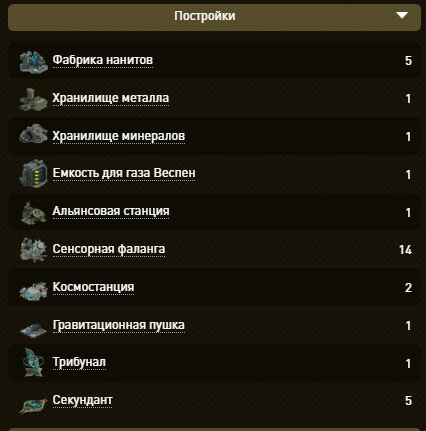
Task: Open the Гравитационная пушка link
Action: coord(118,325)
